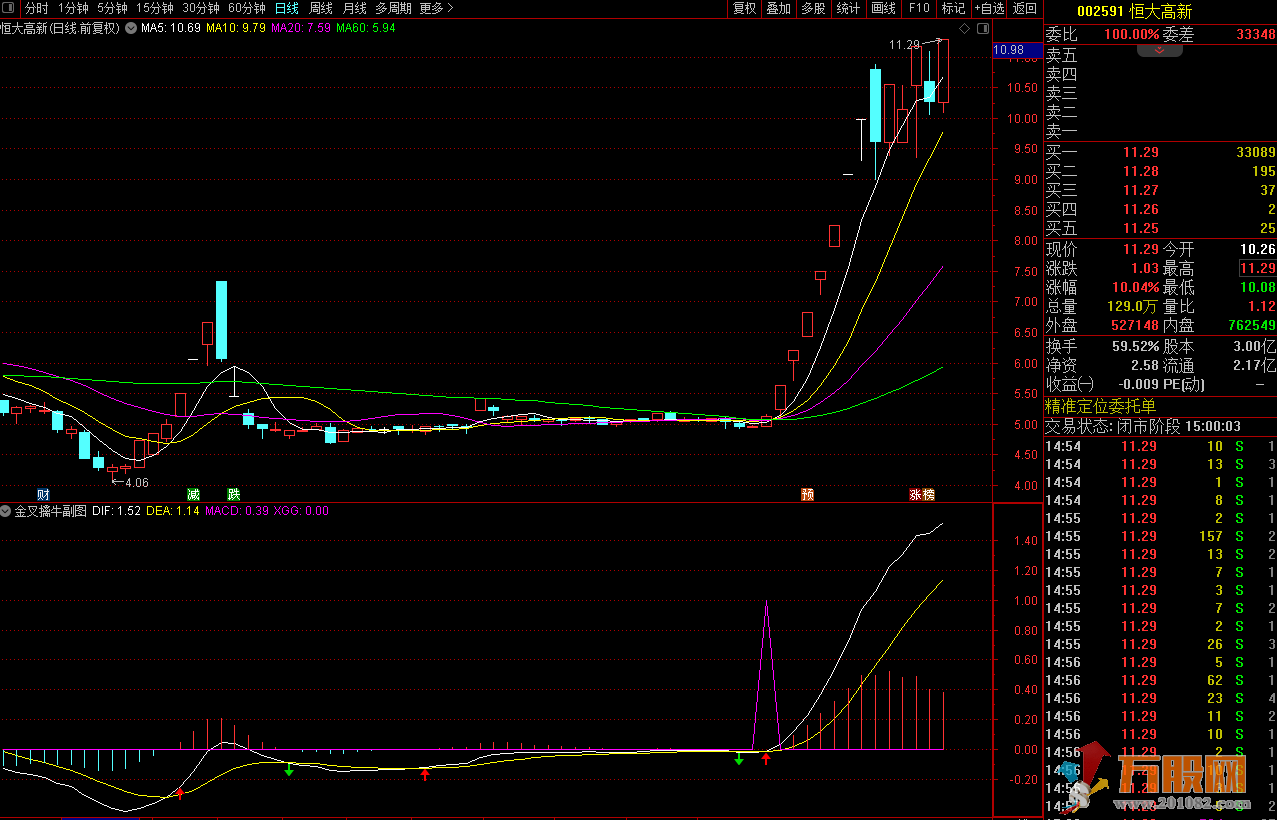
Task: Click the diamond icon above the chart
Action: 963,28
